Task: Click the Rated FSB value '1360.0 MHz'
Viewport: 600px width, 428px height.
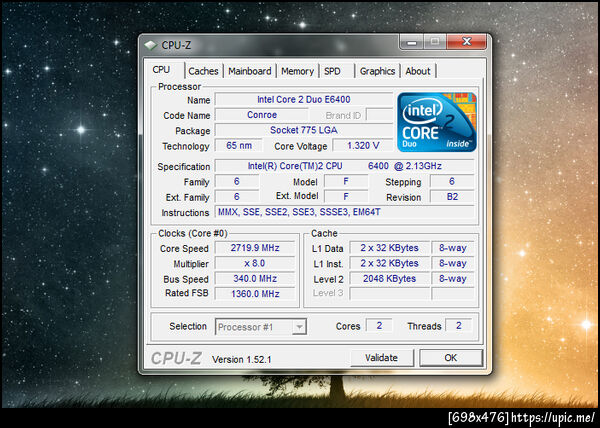Action: pyautogui.click(x=255, y=294)
